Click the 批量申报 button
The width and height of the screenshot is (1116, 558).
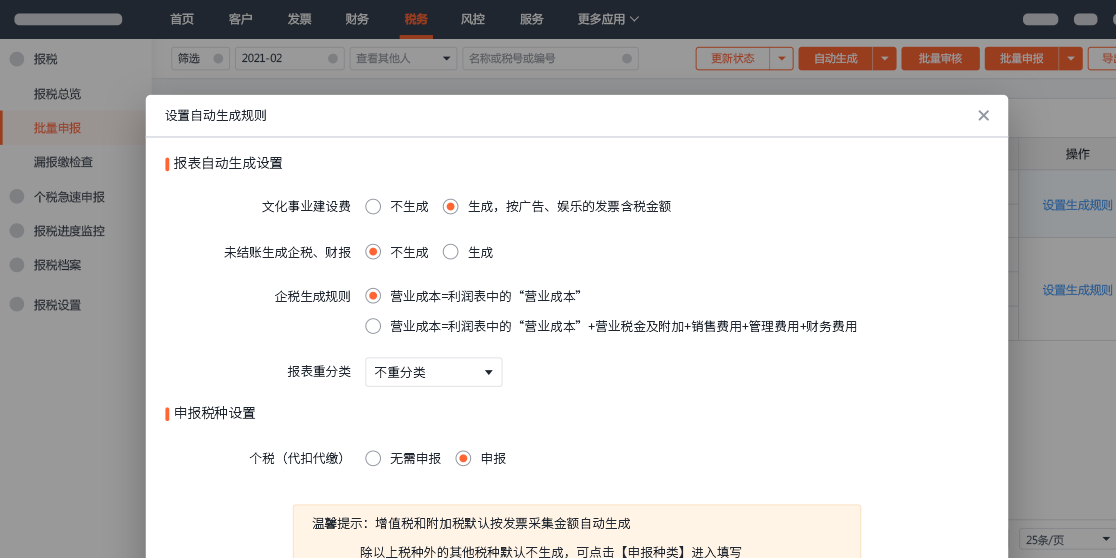coord(1021,59)
